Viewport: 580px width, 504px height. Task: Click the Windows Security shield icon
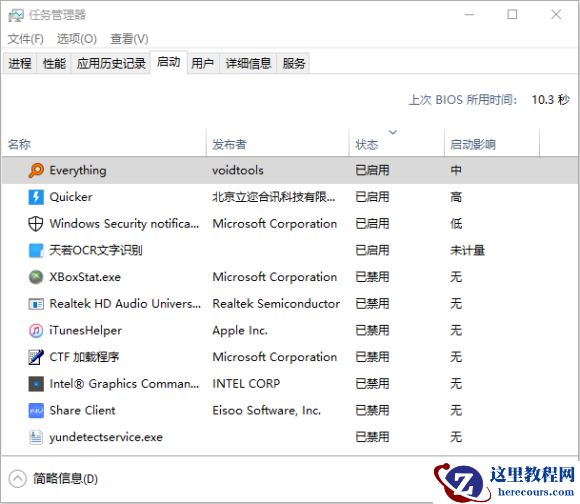pos(36,224)
